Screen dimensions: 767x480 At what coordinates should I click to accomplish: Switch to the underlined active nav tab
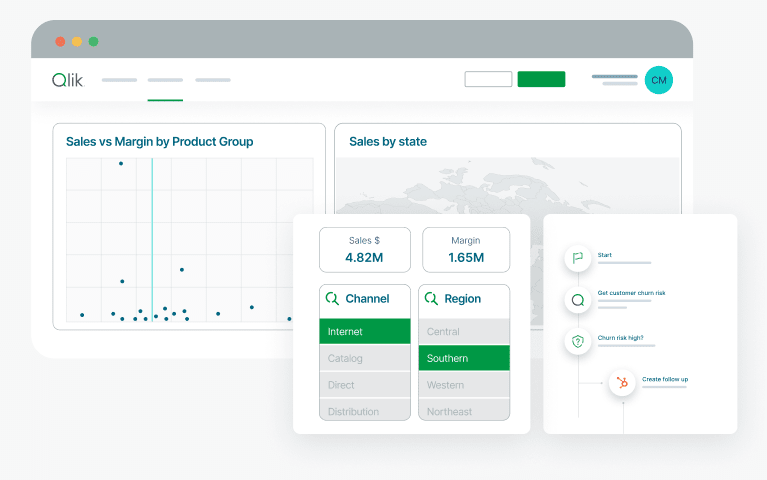[165, 81]
